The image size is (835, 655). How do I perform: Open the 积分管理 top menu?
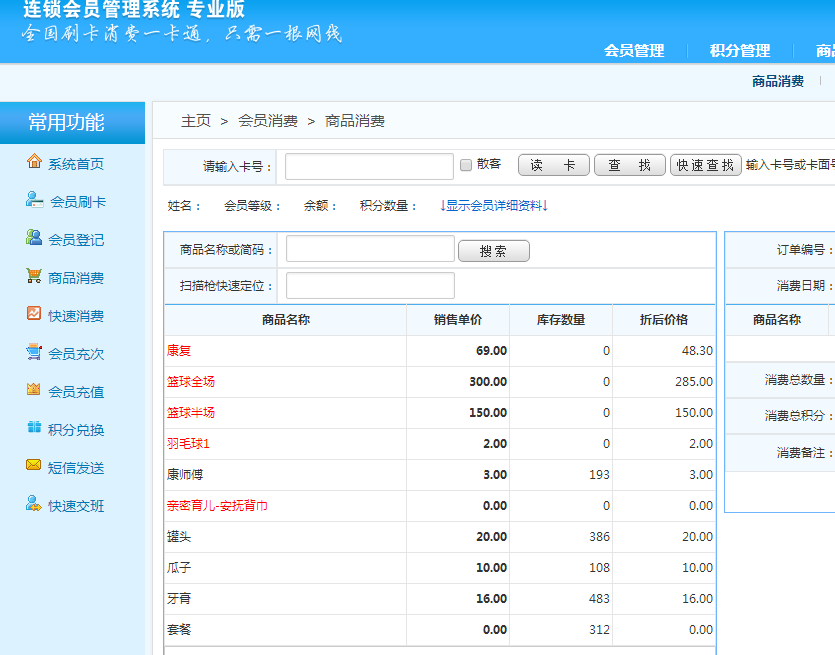coord(740,51)
